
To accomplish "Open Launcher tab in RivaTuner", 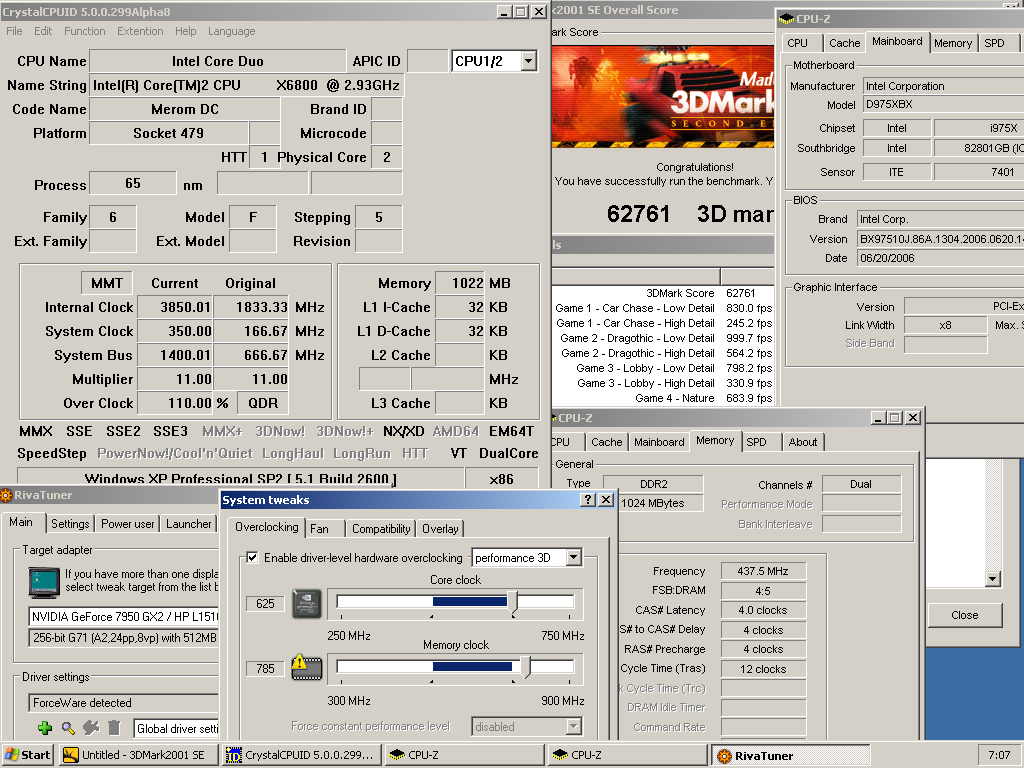I will (x=189, y=523).
